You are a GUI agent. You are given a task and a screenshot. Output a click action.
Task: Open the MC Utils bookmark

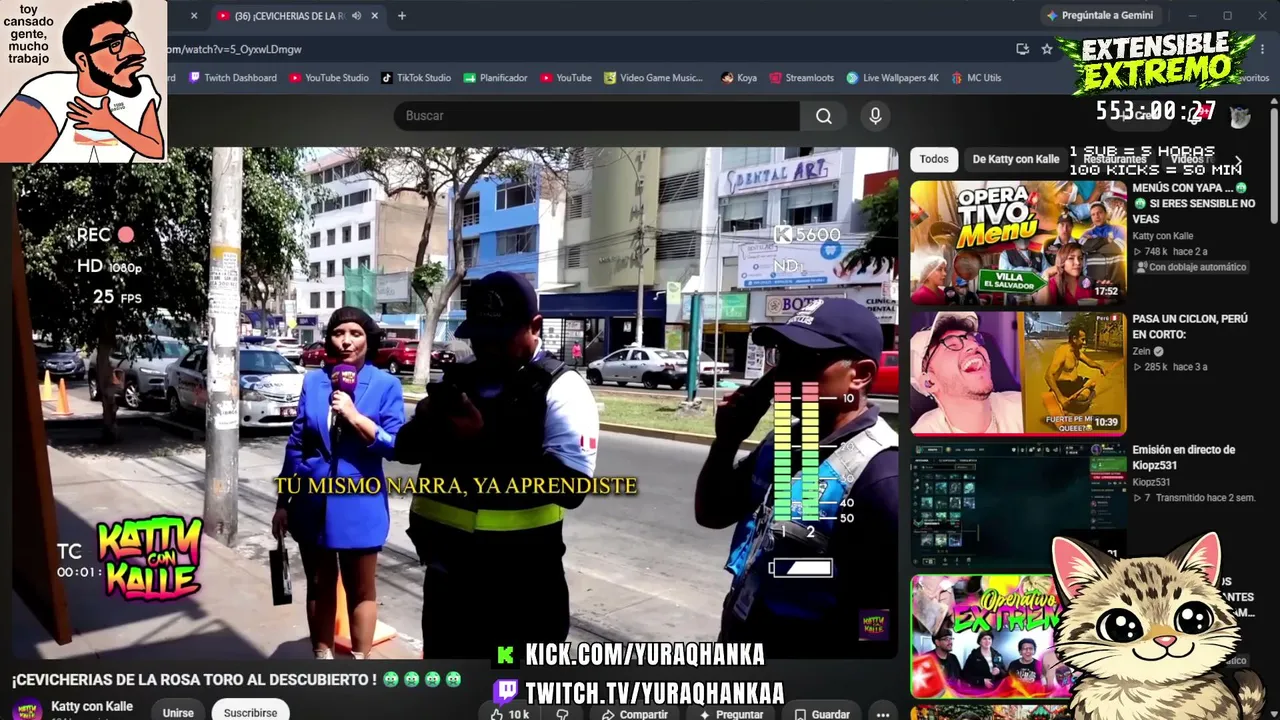[975, 78]
